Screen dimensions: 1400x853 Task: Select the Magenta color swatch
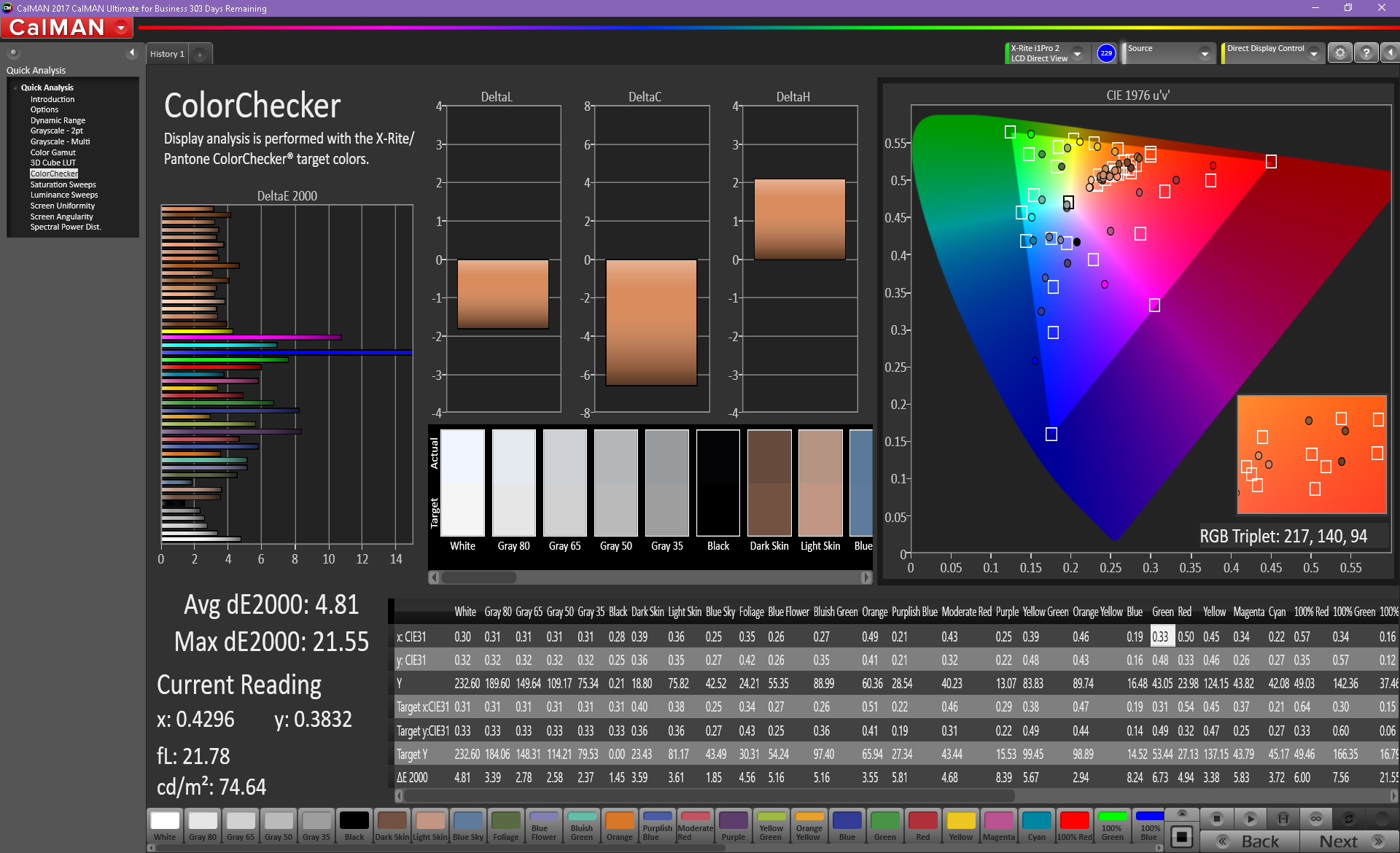(x=998, y=826)
